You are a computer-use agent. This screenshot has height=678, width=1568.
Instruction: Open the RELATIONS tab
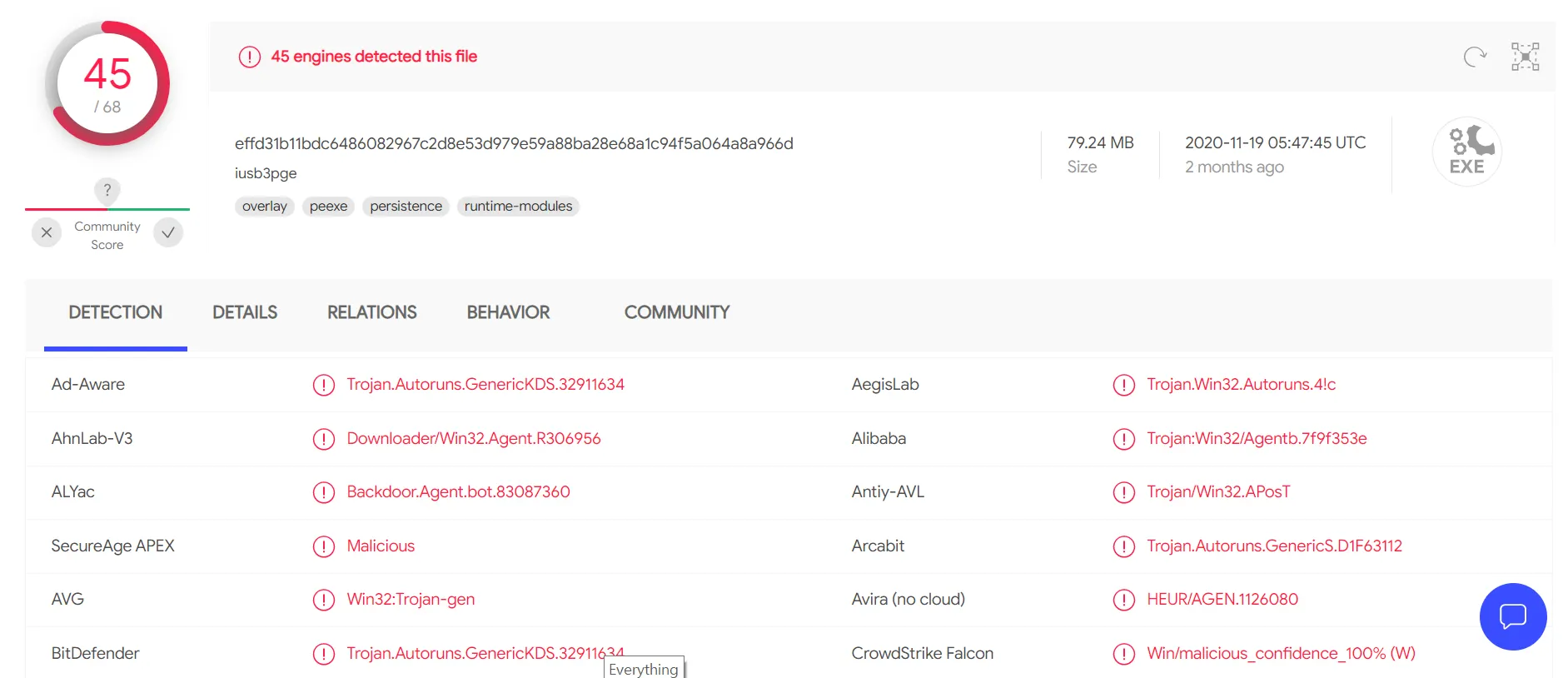[x=371, y=312]
